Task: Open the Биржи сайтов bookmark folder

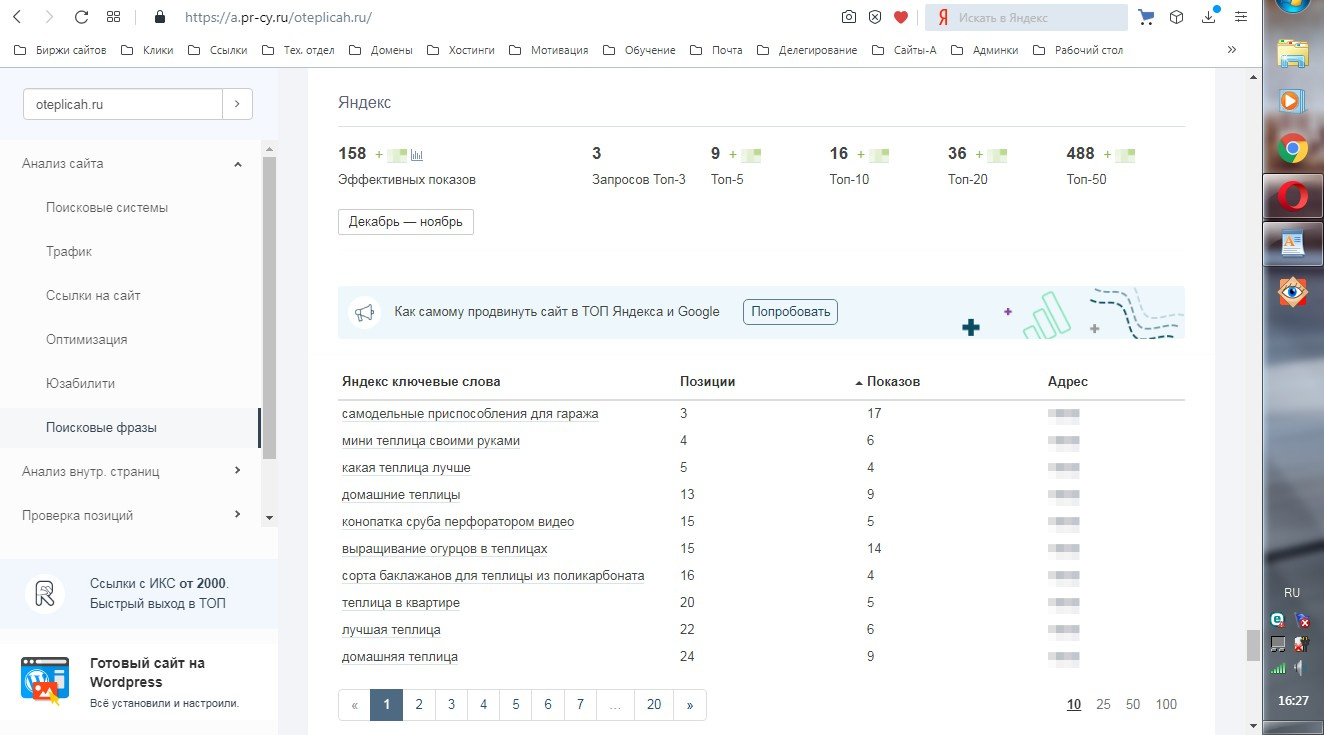Action: (61, 50)
